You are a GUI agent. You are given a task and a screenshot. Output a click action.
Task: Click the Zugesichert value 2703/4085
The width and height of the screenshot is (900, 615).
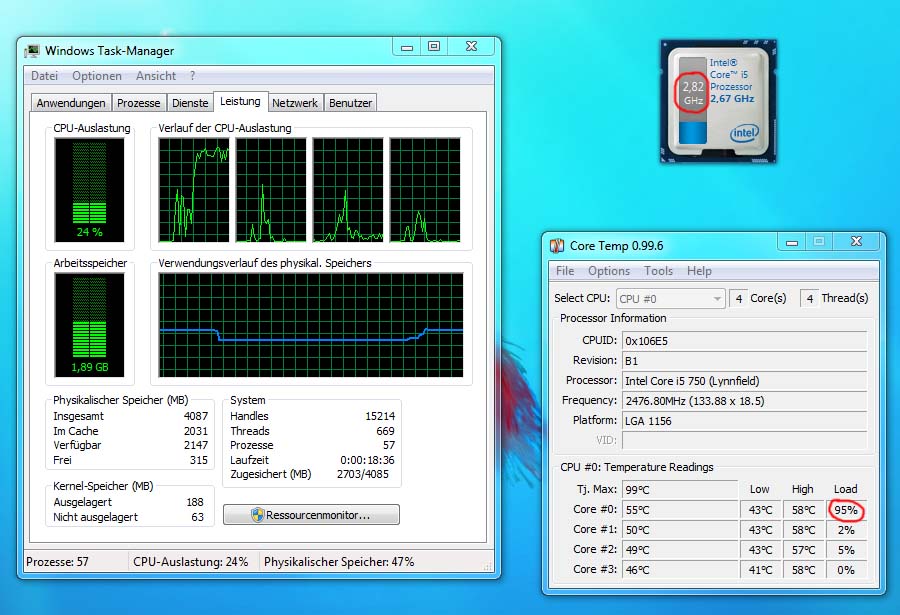click(363, 474)
